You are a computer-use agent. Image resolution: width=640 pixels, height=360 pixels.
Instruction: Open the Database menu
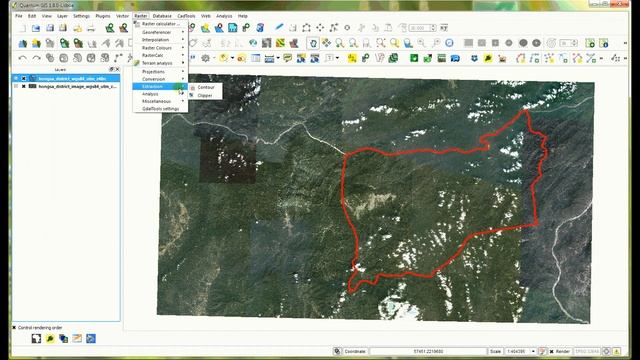coord(162,16)
